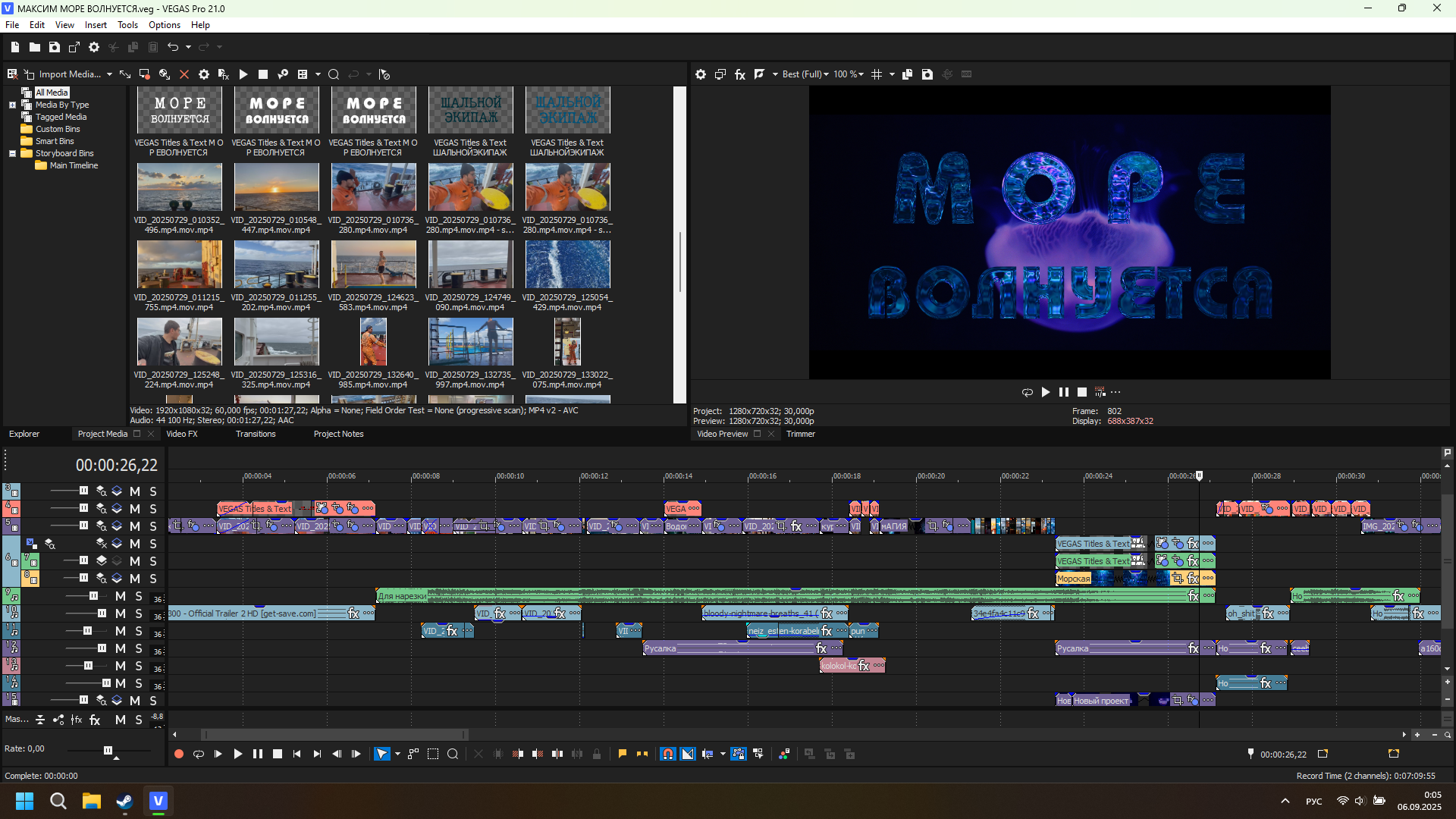Viewport: 1456px width, 819px height.
Task: Insert a marker with the yellow flag icon
Action: click(x=622, y=754)
